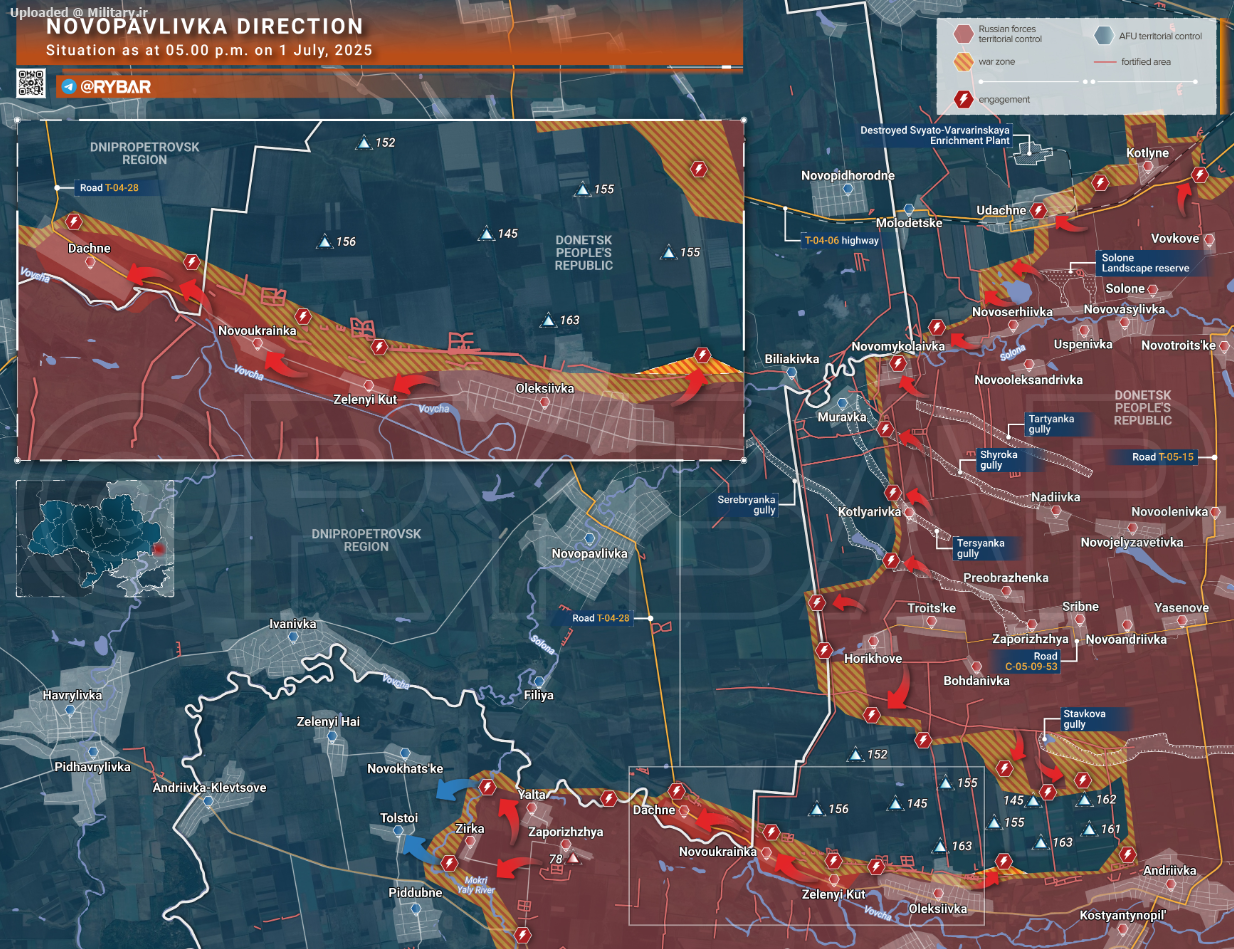Image resolution: width=1234 pixels, height=949 pixels.
Task: Click the Muravka label
Action: pyautogui.click(x=842, y=416)
